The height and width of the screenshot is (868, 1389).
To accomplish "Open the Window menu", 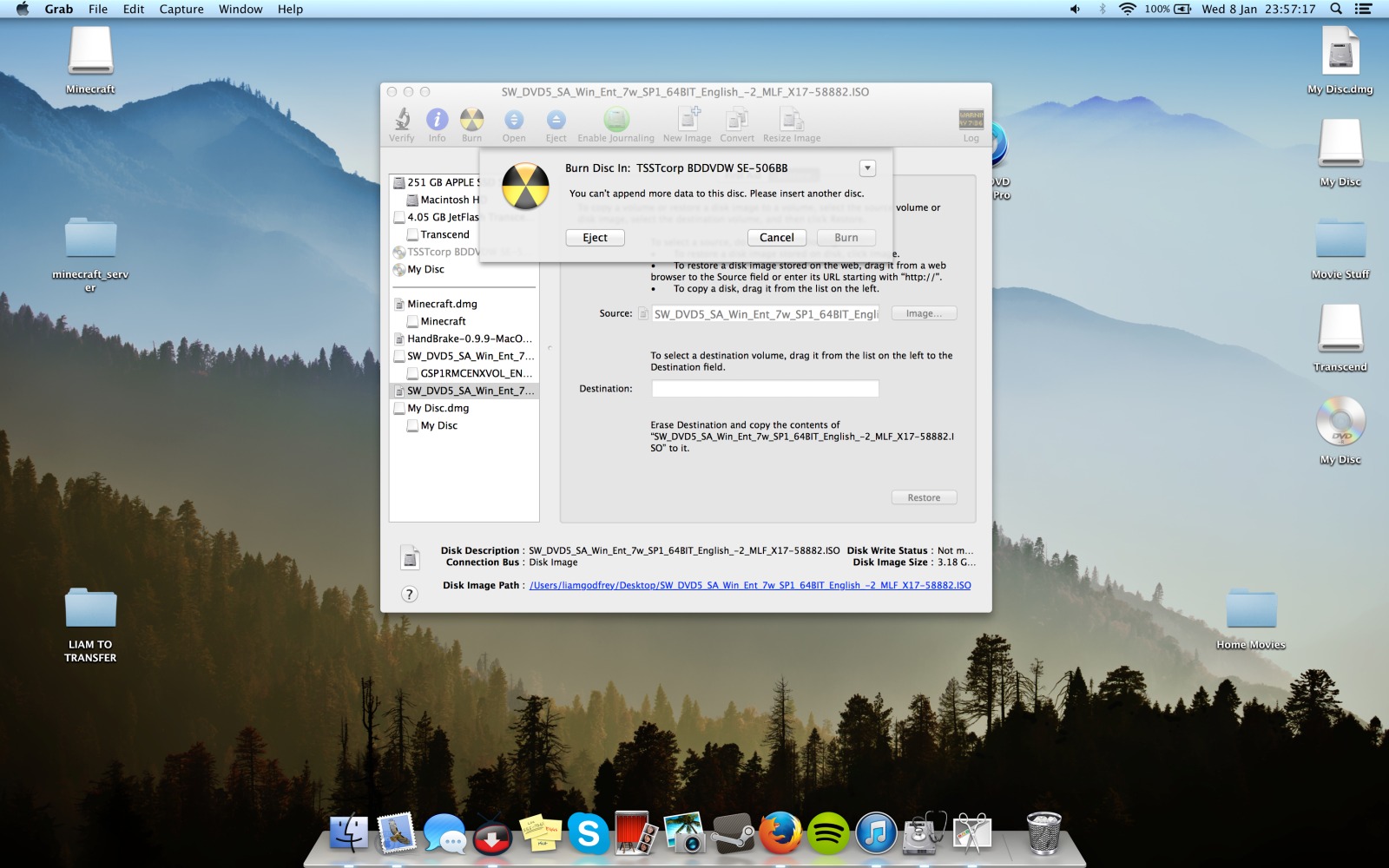I will coord(240,9).
